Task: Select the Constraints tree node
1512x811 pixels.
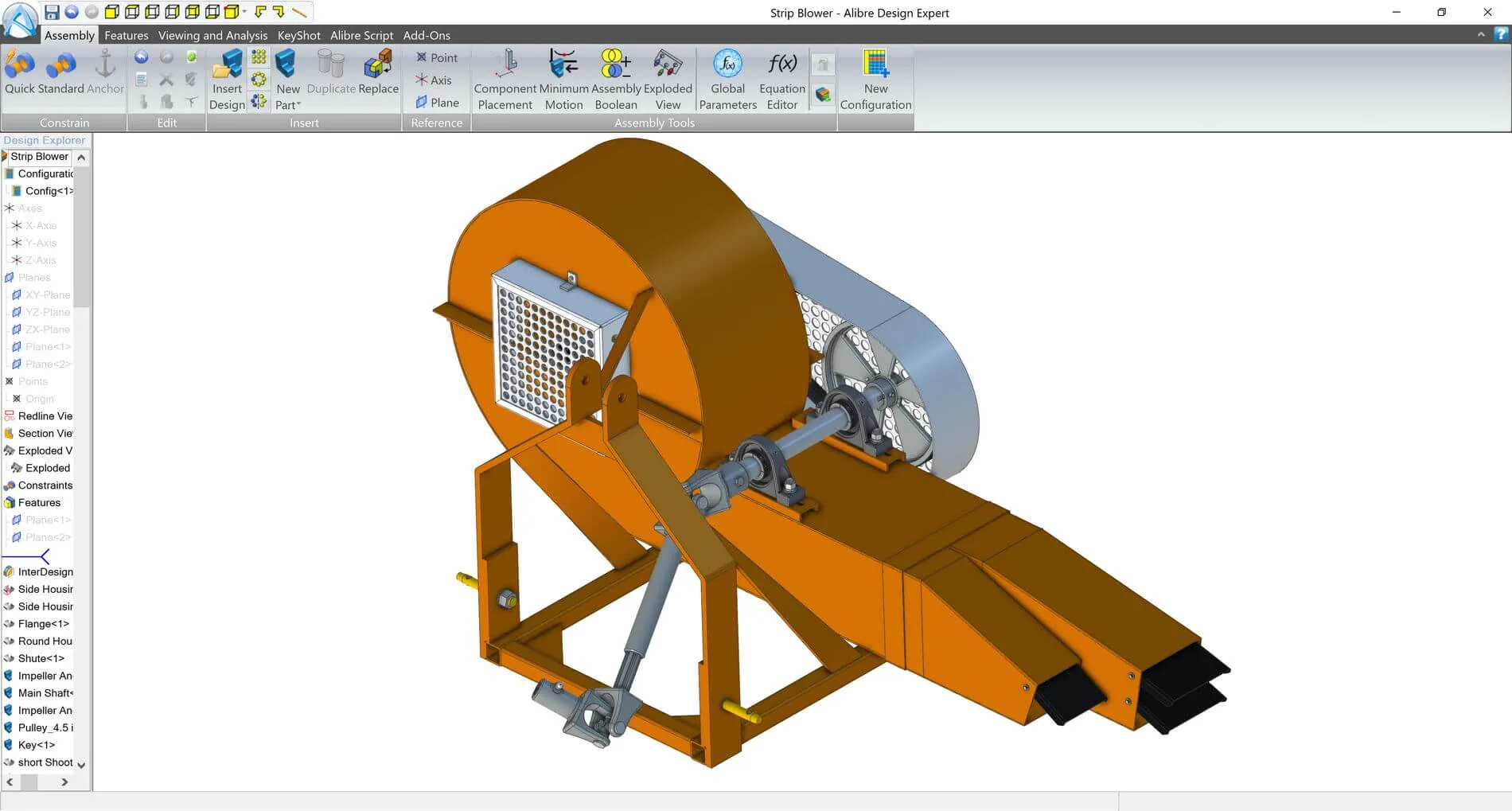Action: coord(38,485)
